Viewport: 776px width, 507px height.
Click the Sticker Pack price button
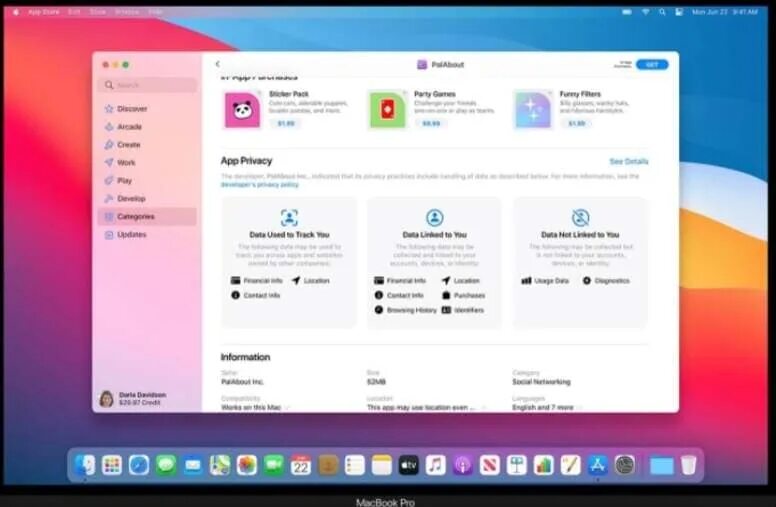[x=286, y=123]
